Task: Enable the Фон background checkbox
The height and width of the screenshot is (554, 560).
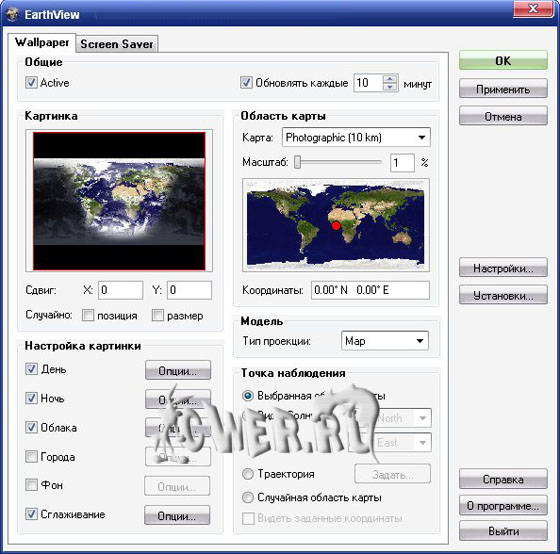Action: (31, 485)
